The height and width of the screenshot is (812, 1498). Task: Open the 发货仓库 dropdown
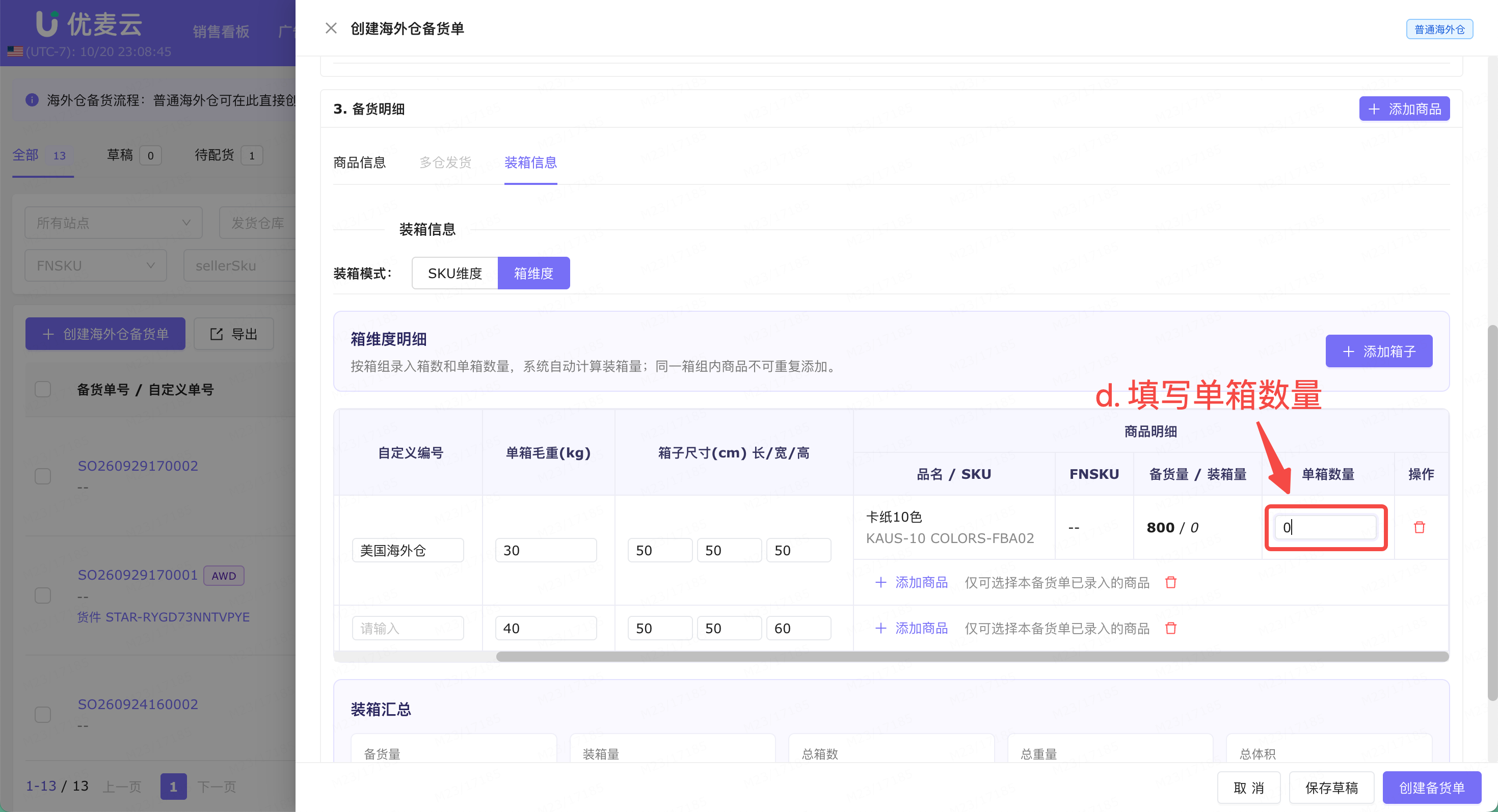pos(258,223)
